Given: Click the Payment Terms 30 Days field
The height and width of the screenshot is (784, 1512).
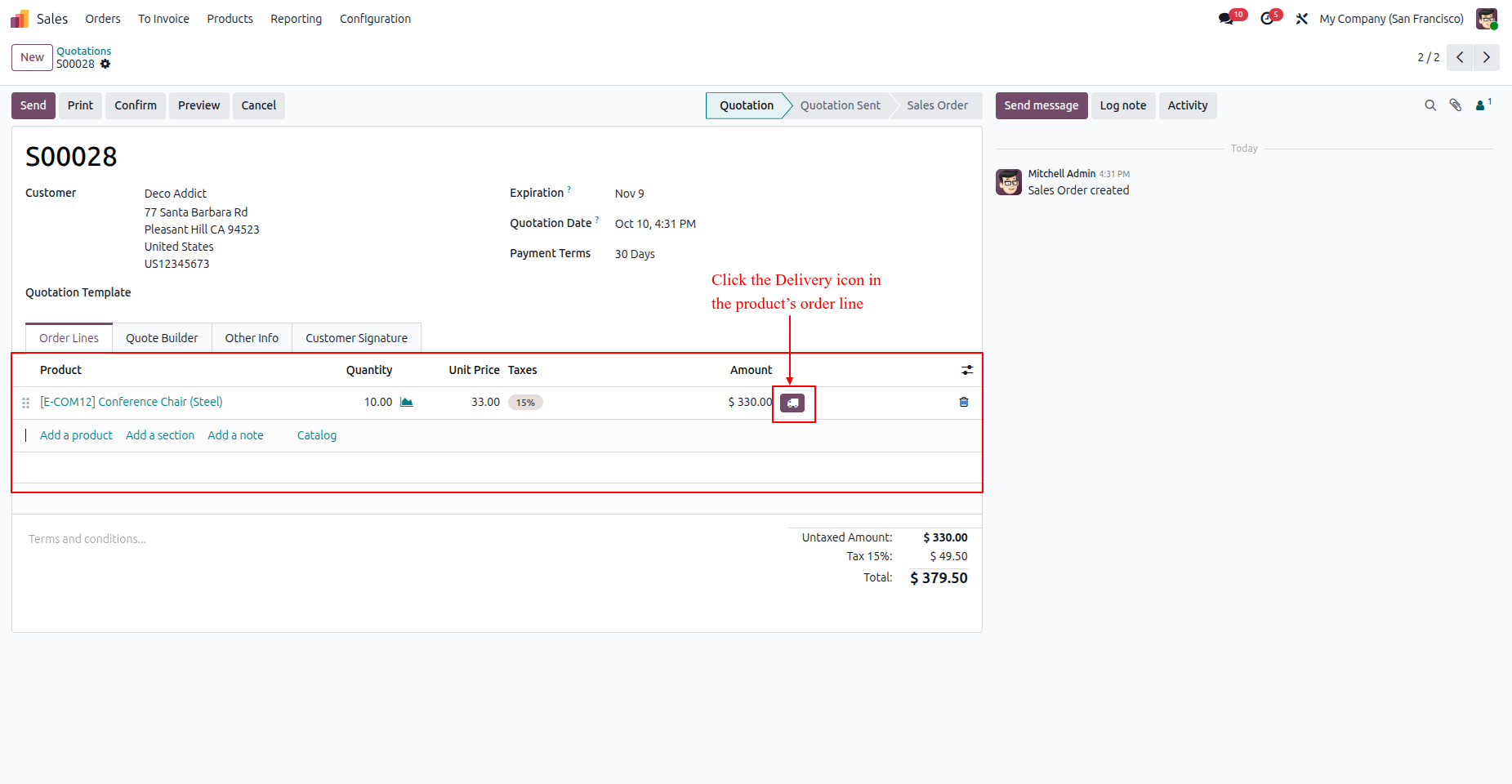Looking at the screenshot, I should coord(635,254).
